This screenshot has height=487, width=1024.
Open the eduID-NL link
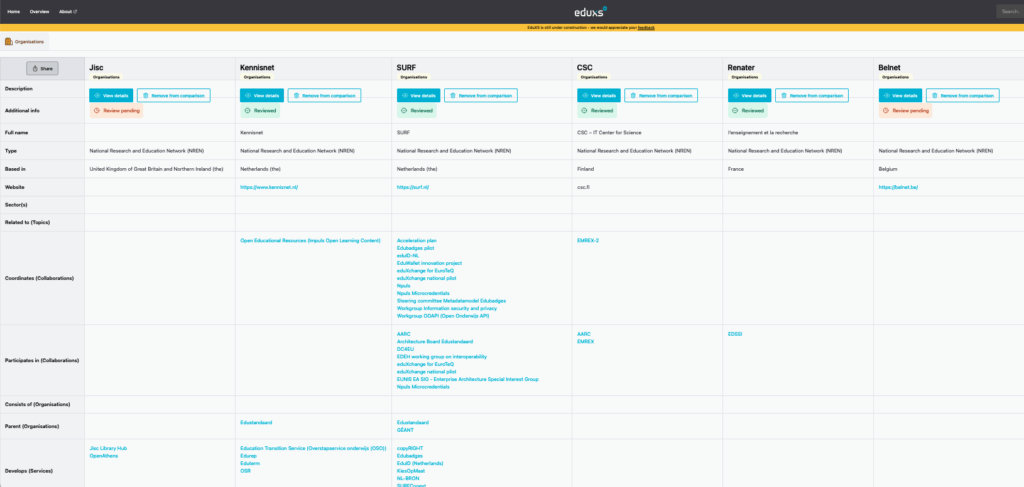pos(408,256)
